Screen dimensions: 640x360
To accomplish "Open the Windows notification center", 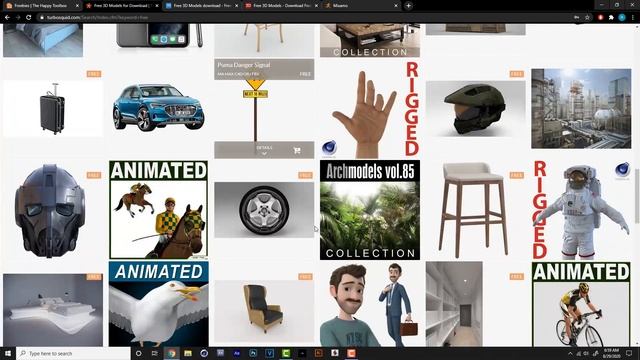I will (629, 353).
